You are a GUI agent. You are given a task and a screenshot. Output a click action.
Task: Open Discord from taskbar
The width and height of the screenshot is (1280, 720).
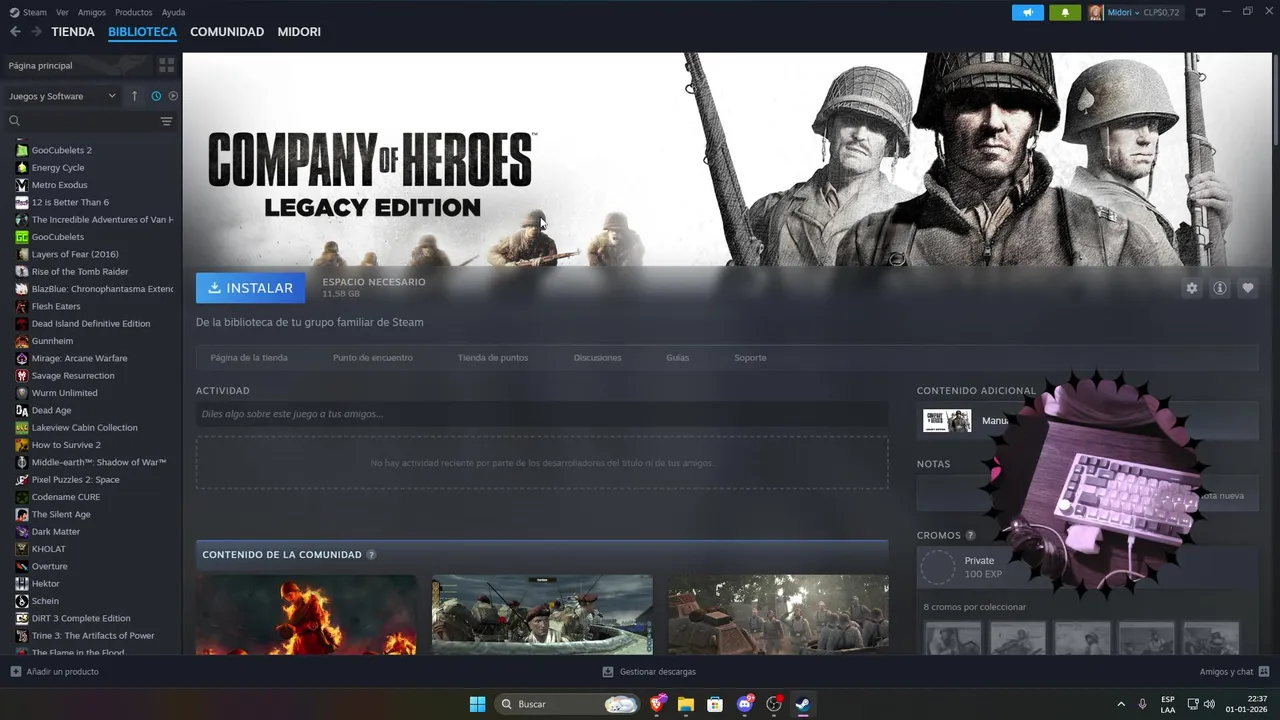tap(745, 704)
